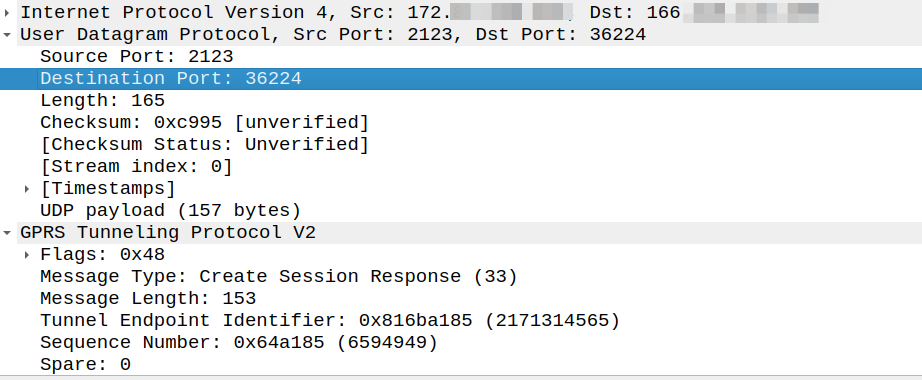Click the Timestamps label
922x380 pixels.
[x=108, y=189]
